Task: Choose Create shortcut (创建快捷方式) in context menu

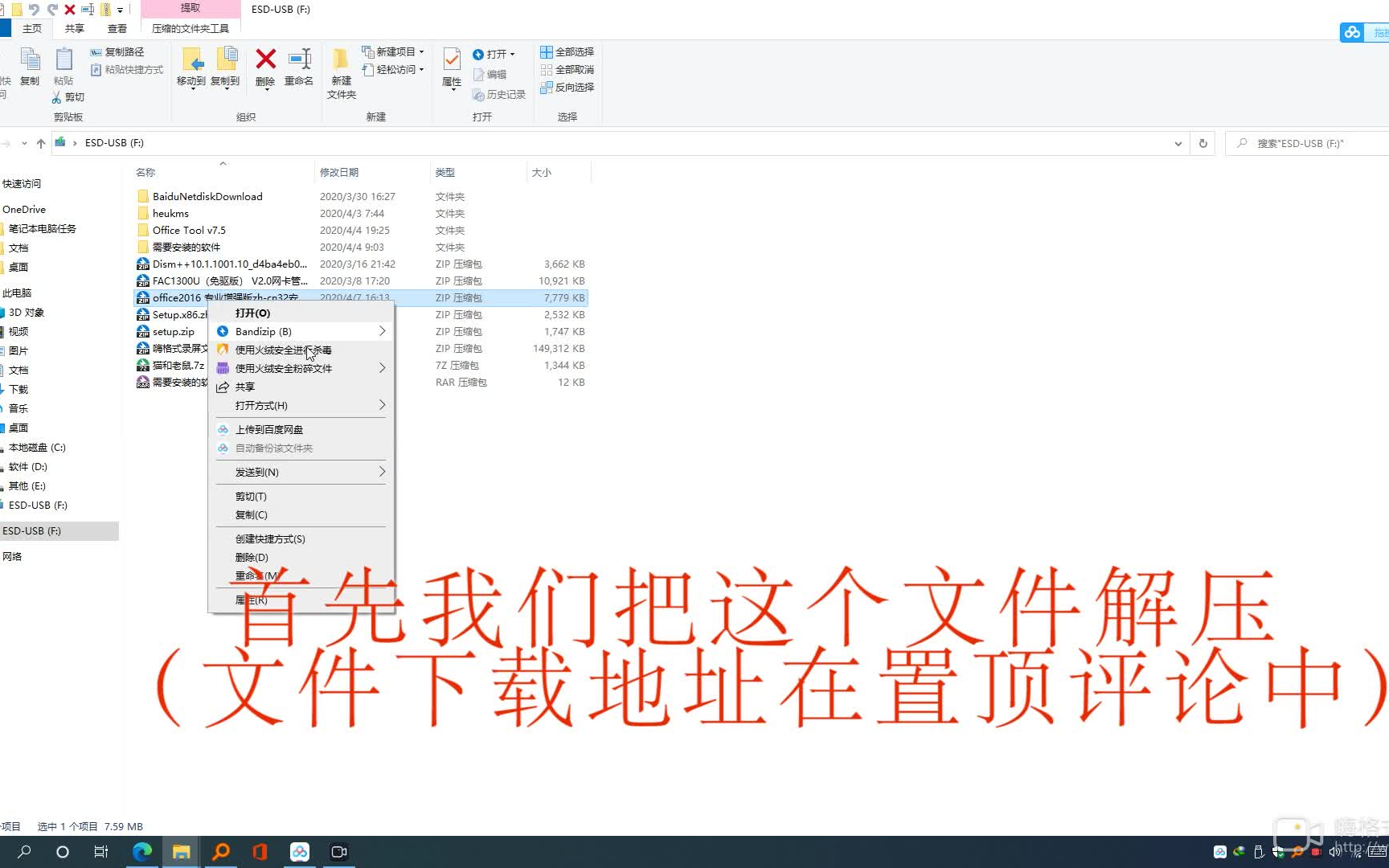Action: [301, 539]
